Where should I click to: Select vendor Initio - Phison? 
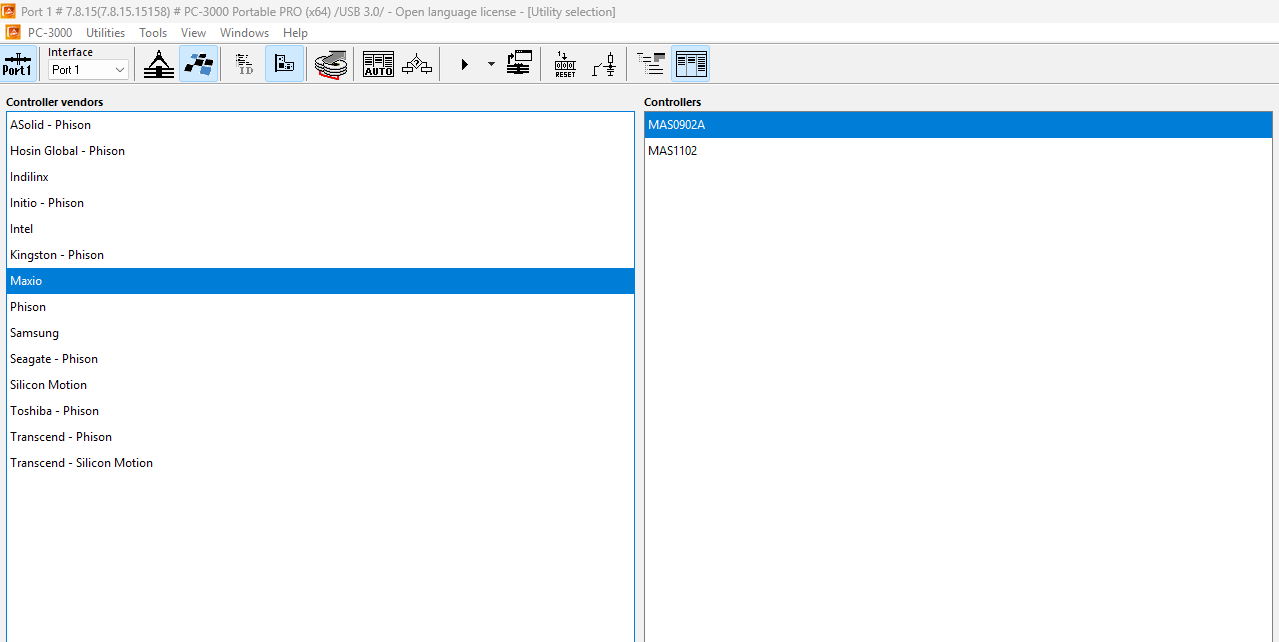click(x=320, y=203)
